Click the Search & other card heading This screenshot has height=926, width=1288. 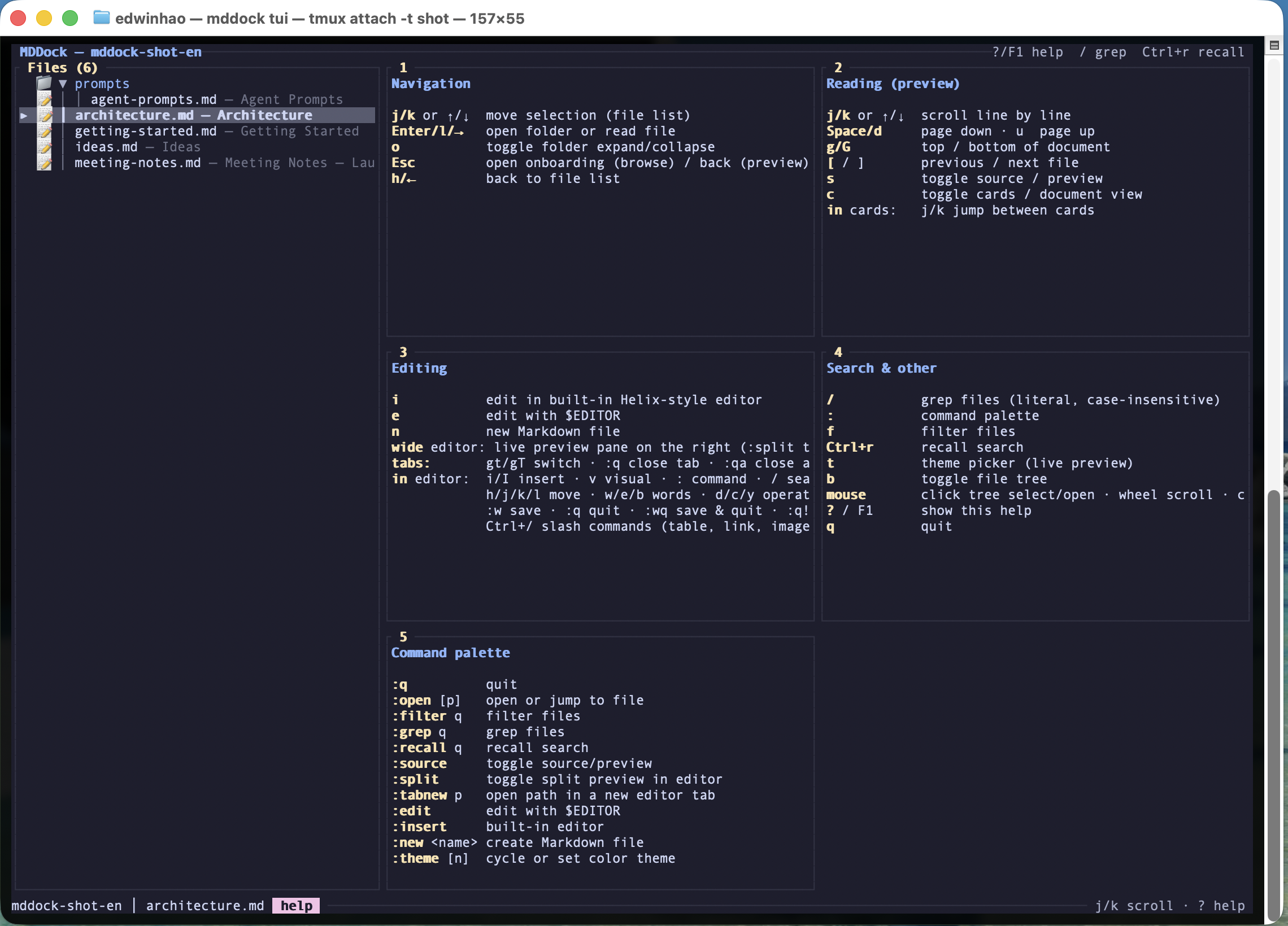point(881,369)
